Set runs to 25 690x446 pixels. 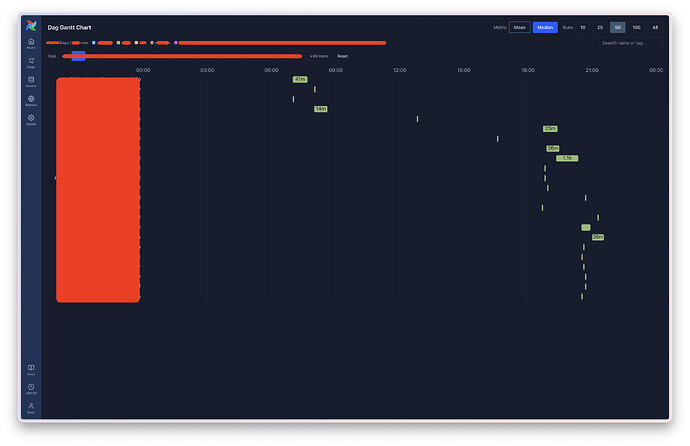click(x=600, y=27)
